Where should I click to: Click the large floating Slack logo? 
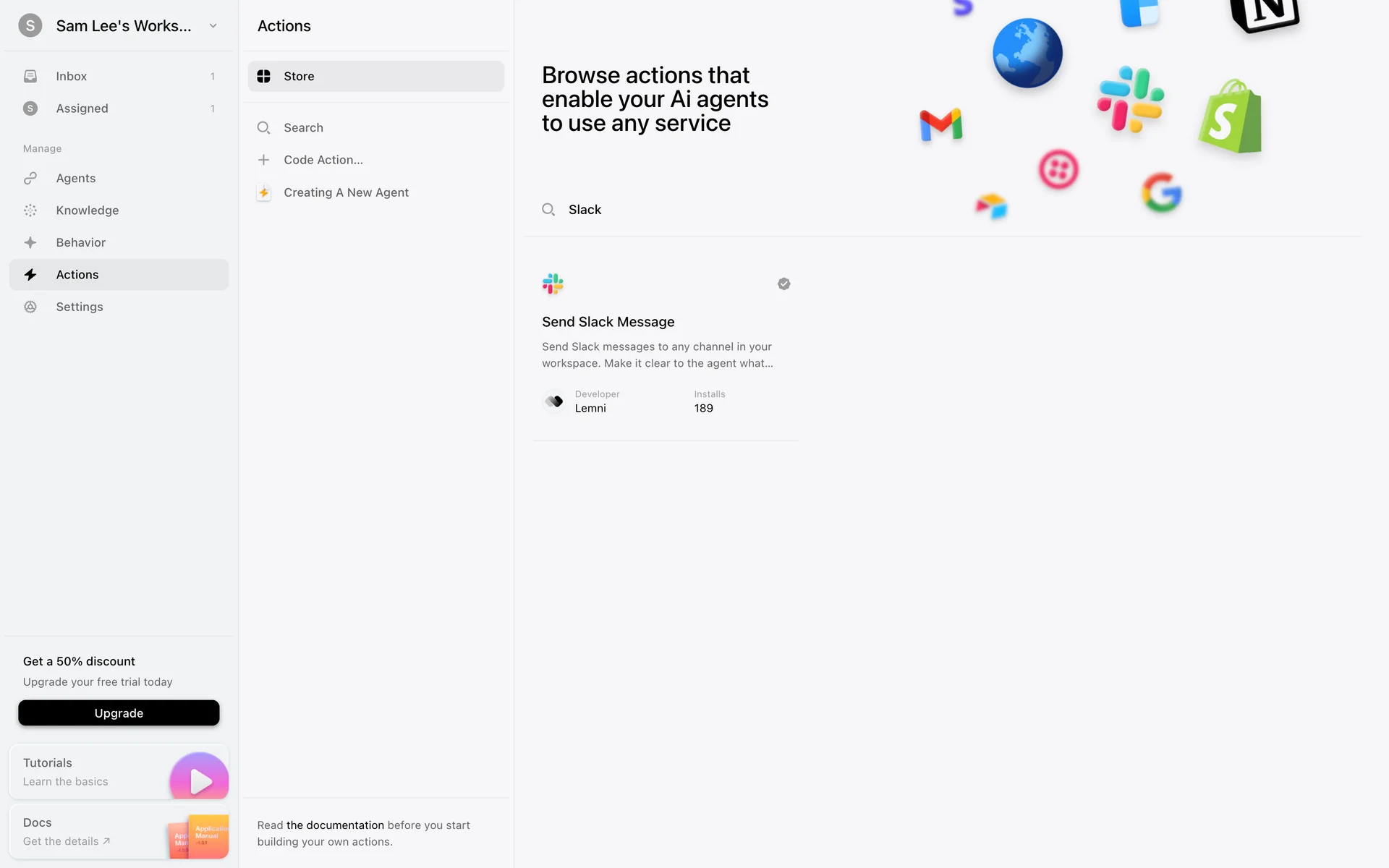(x=1130, y=100)
